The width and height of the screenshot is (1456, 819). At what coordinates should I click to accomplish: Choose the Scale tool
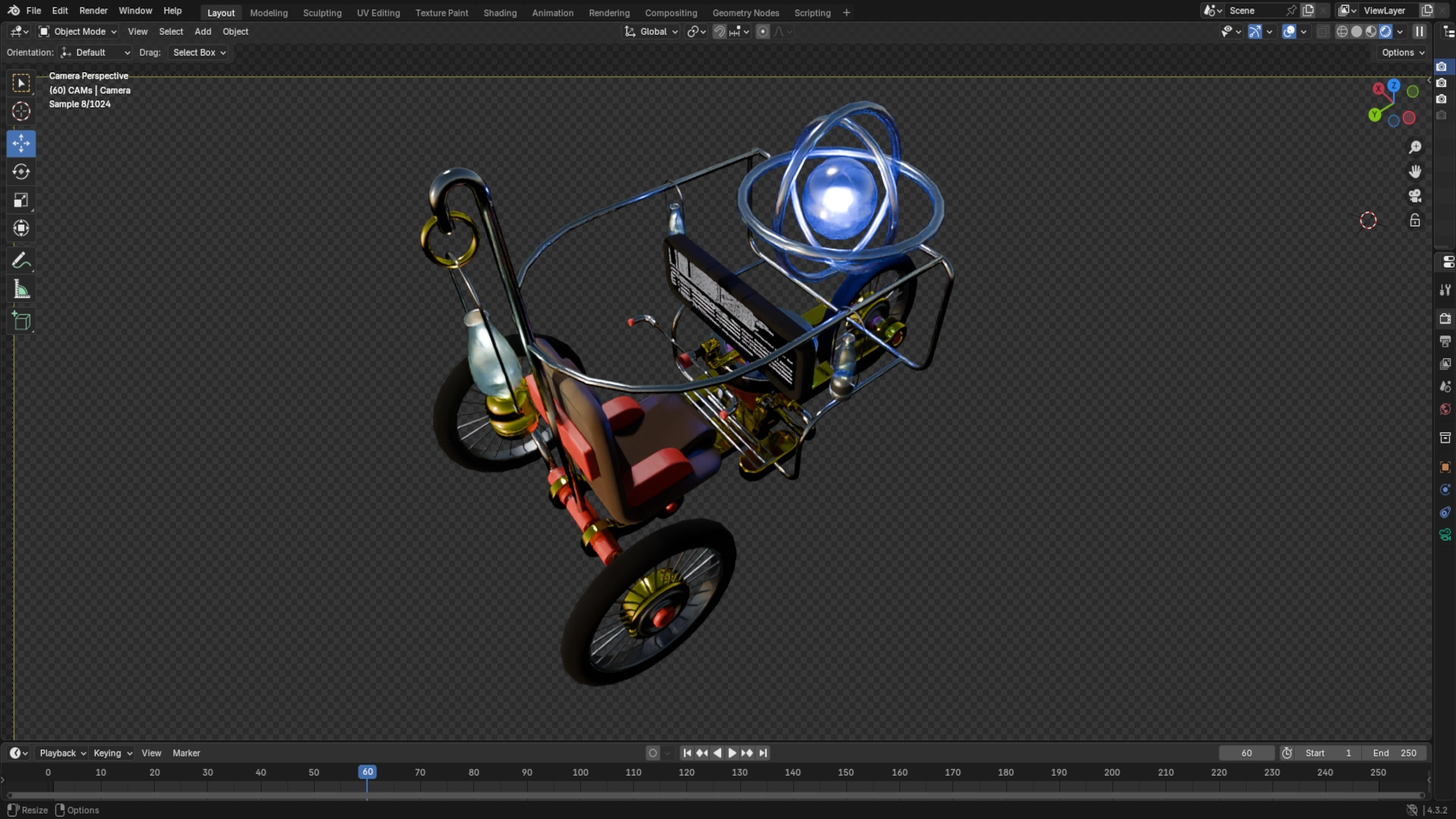21,200
